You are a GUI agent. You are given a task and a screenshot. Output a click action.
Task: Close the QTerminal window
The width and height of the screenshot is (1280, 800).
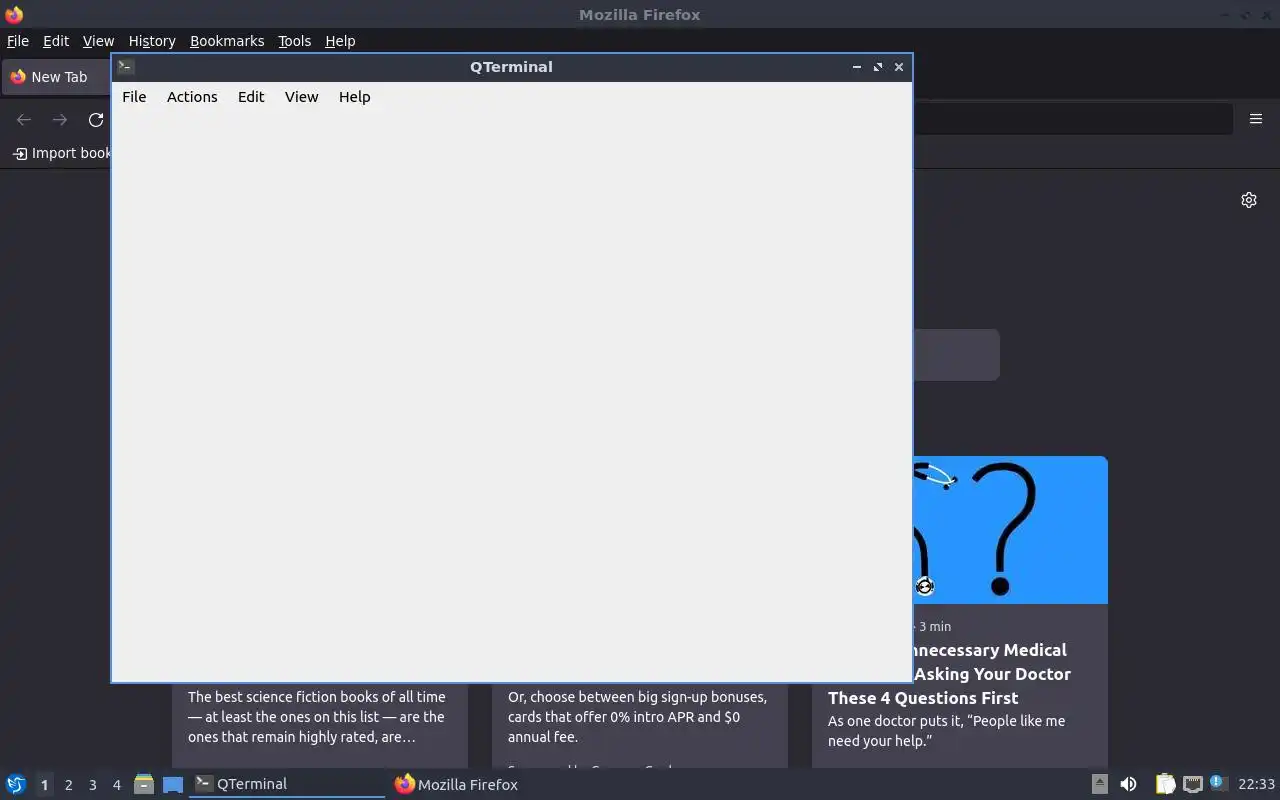(899, 67)
